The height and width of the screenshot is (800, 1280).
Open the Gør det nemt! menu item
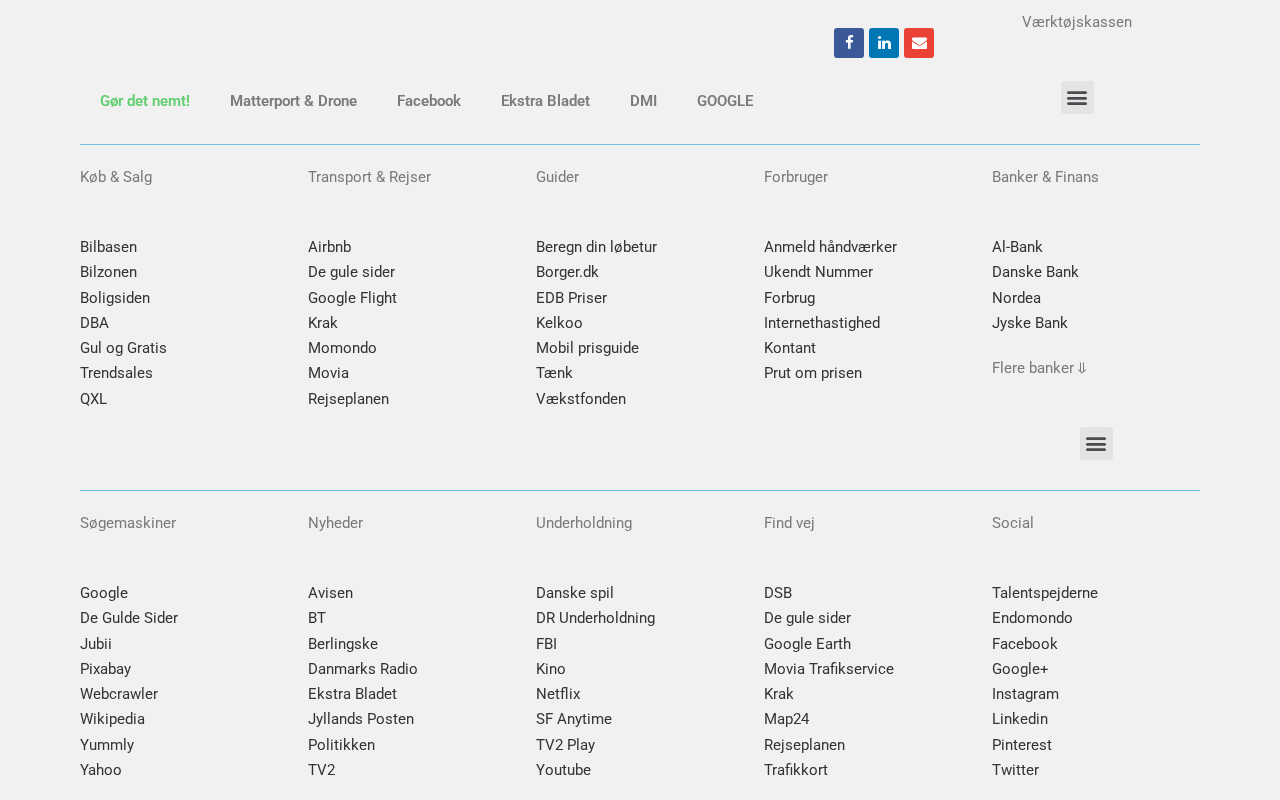click(145, 101)
